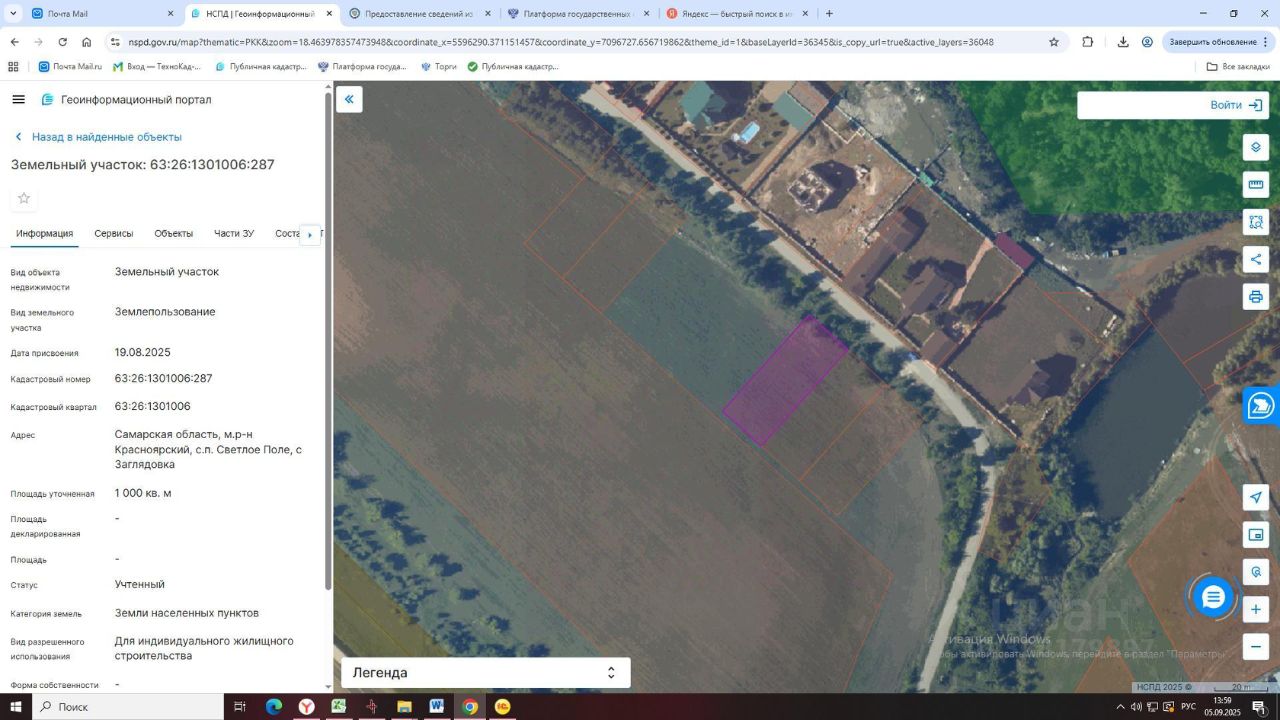Click the map object identify button

coord(1256,572)
